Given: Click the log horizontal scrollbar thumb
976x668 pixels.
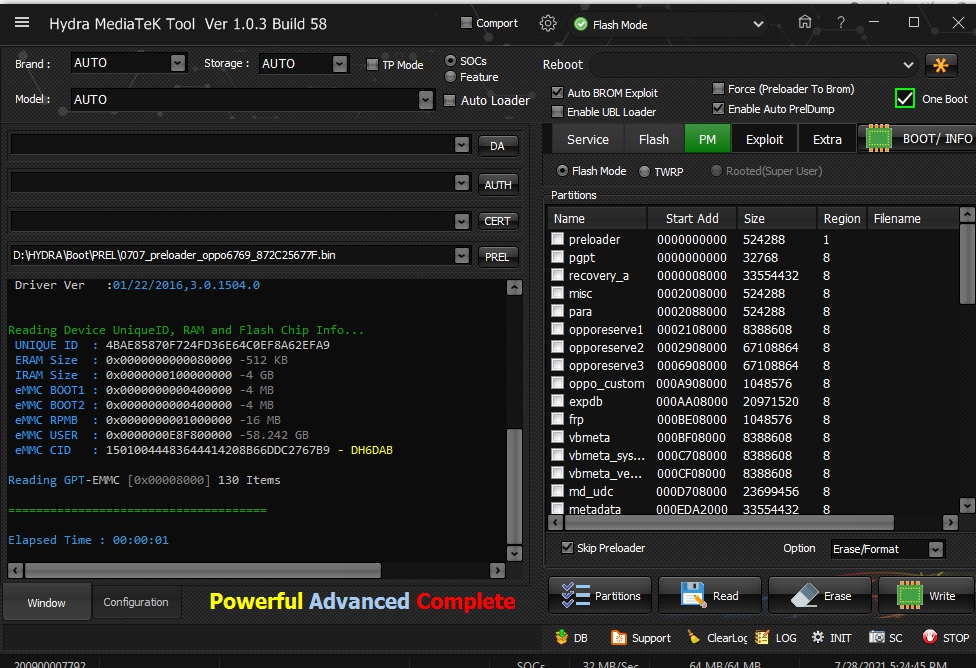Looking at the screenshot, I should 203,570.
